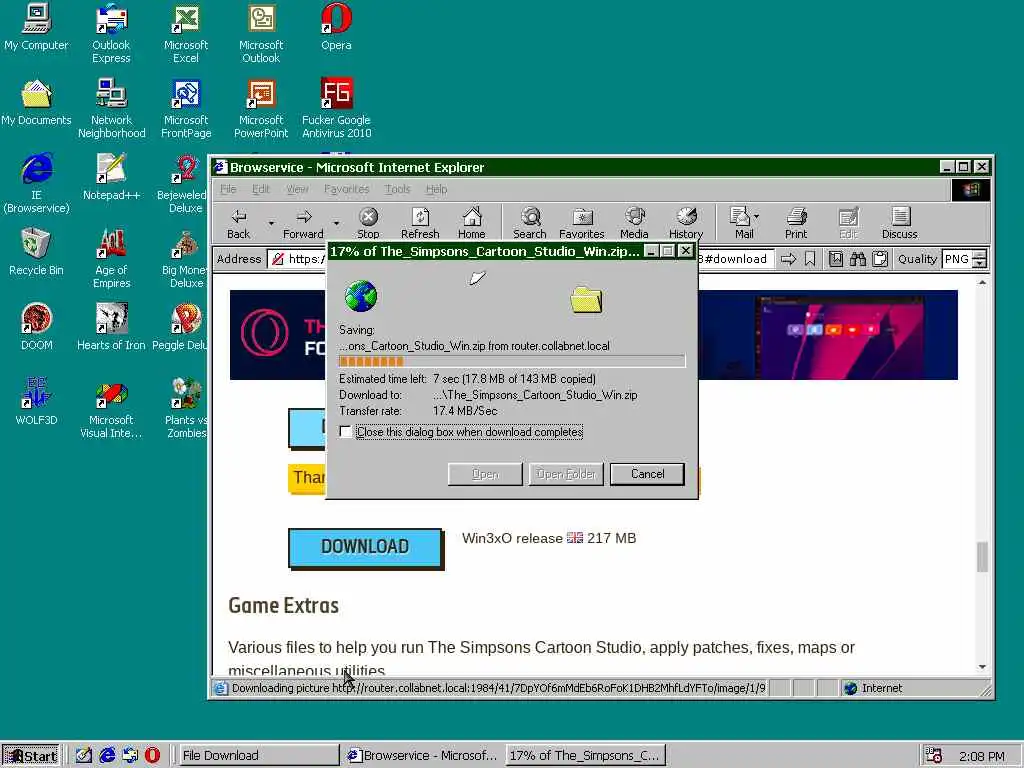The image size is (1024, 768).
Task: Click Open Folder in download dialog
Action: tap(566, 474)
